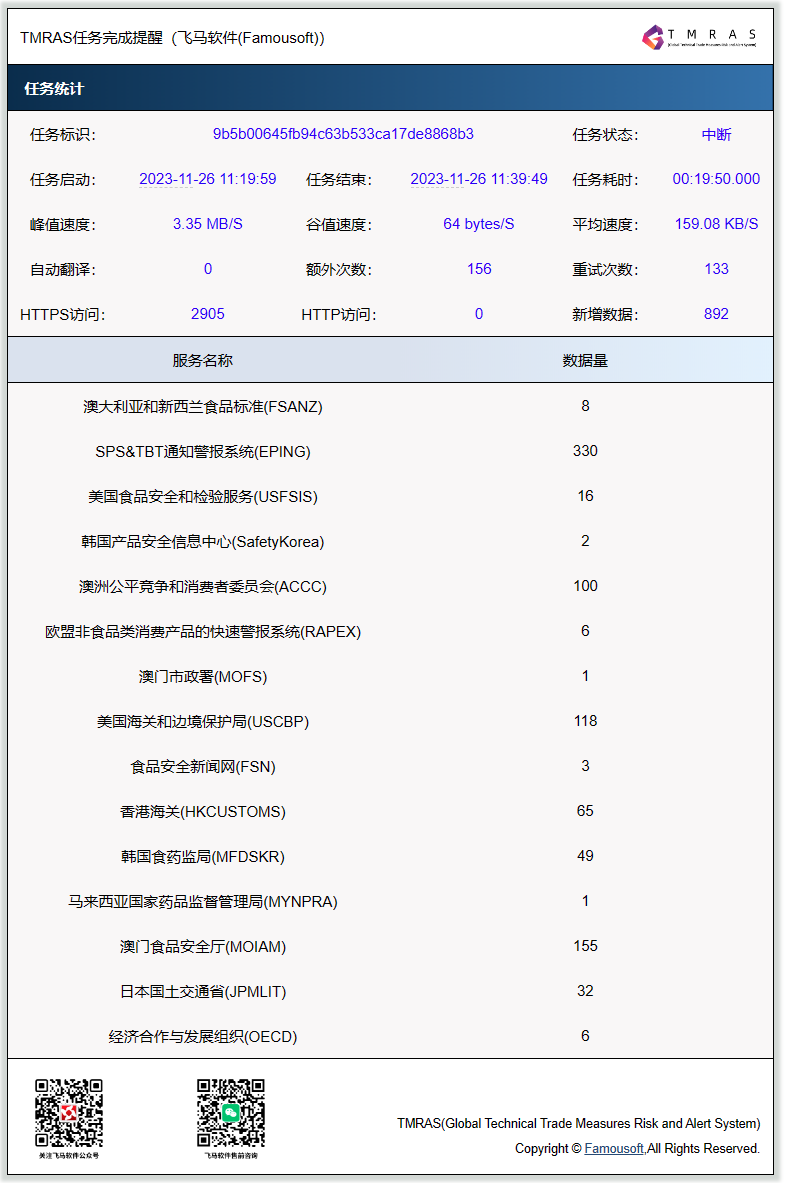Click task duration value 00:19:50.000

716,180
